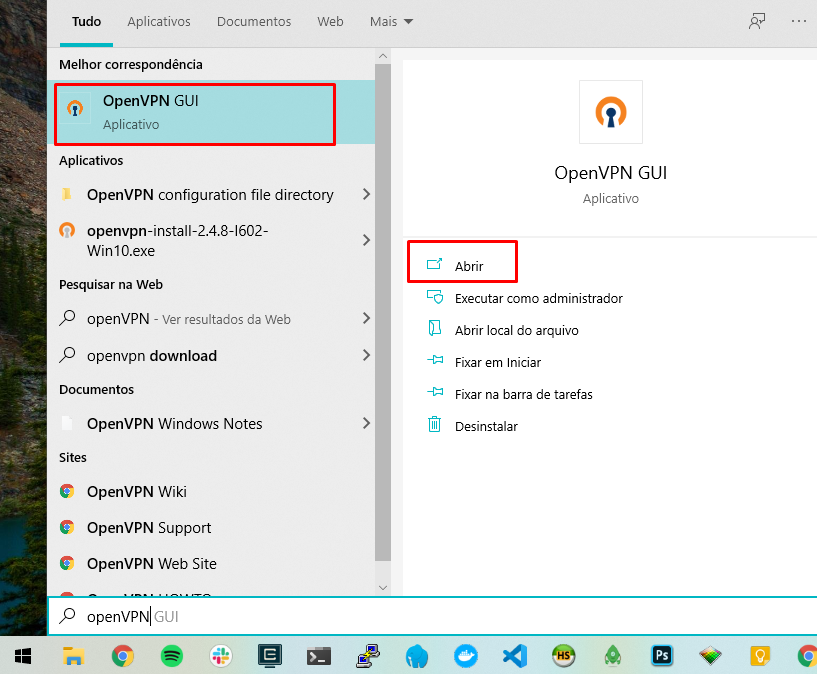Expand arrow for OpenVPN Windows Notes
Image resolution: width=817 pixels, height=674 pixels.
[x=366, y=423]
